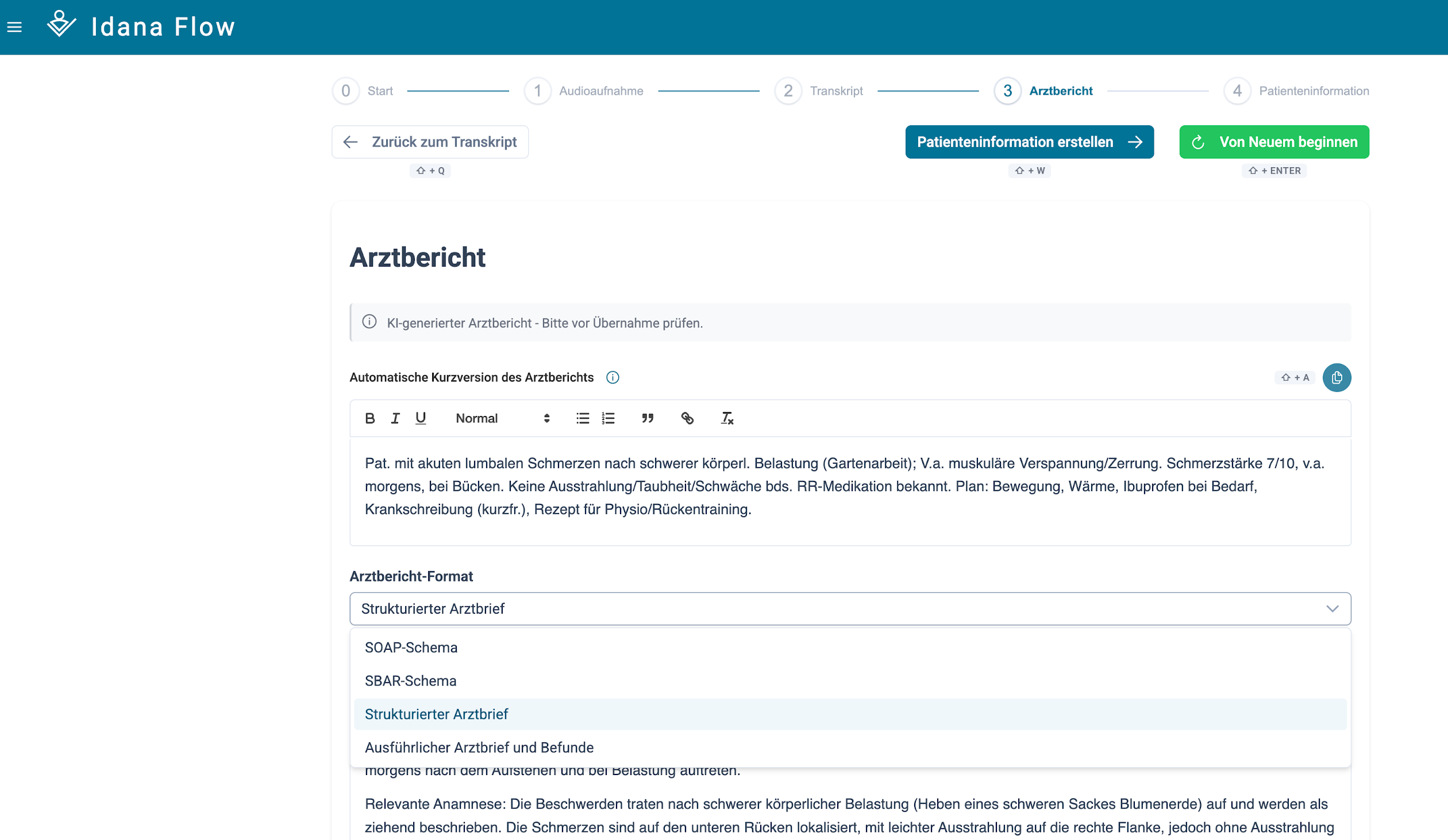1448x840 pixels.
Task: Toggle bold formatting in editor toolbar
Action: click(x=370, y=418)
